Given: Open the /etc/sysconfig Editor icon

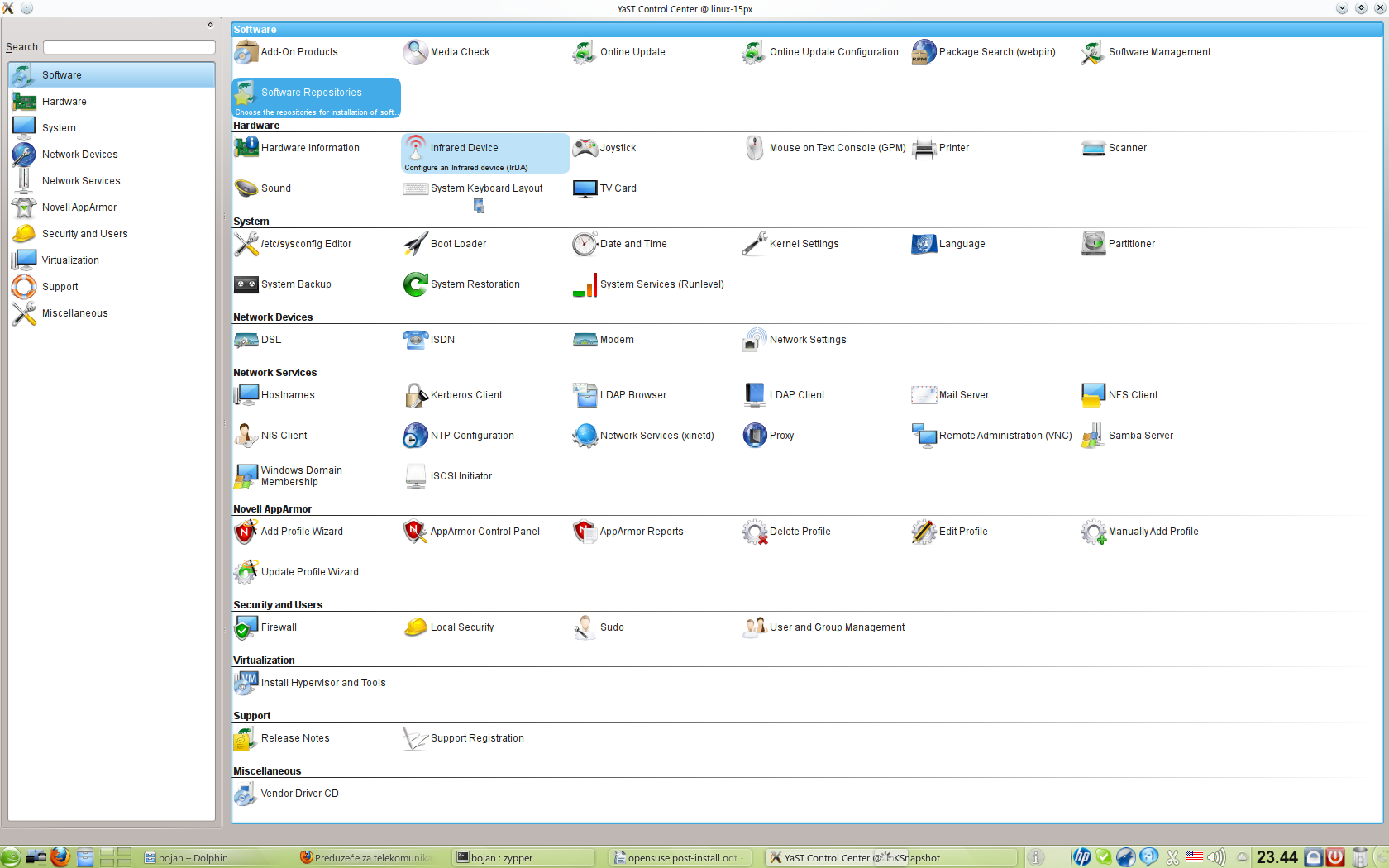Looking at the screenshot, I should tap(246, 244).
